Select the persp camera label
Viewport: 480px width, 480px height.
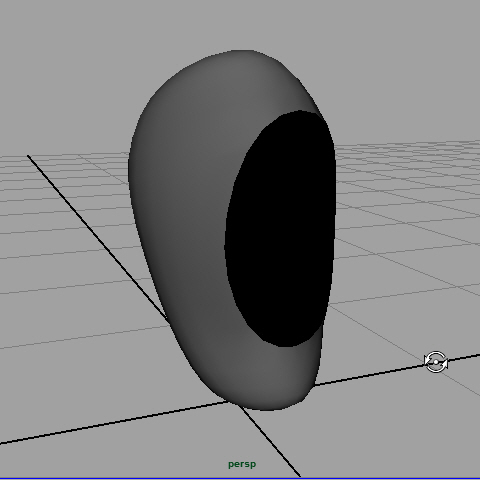tap(242, 464)
